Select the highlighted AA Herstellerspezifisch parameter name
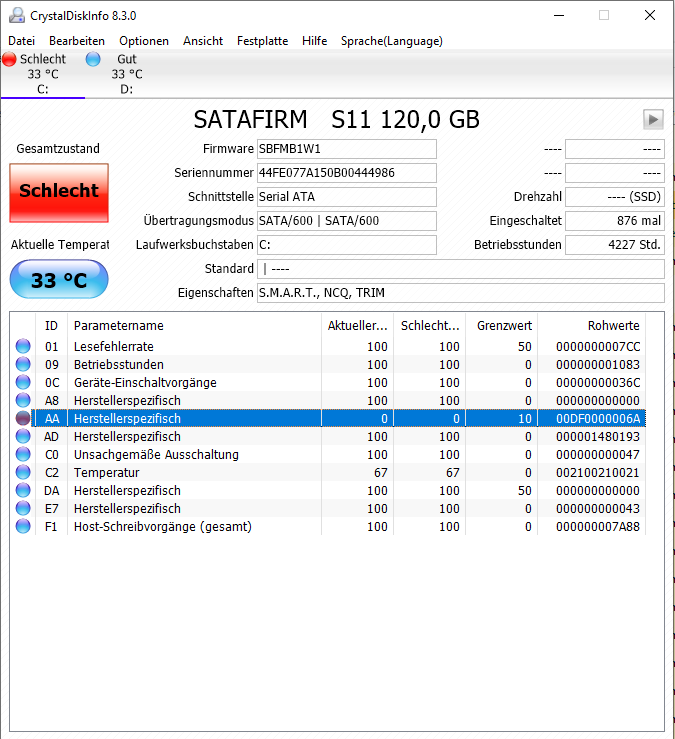675x739 pixels. click(127, 419)
